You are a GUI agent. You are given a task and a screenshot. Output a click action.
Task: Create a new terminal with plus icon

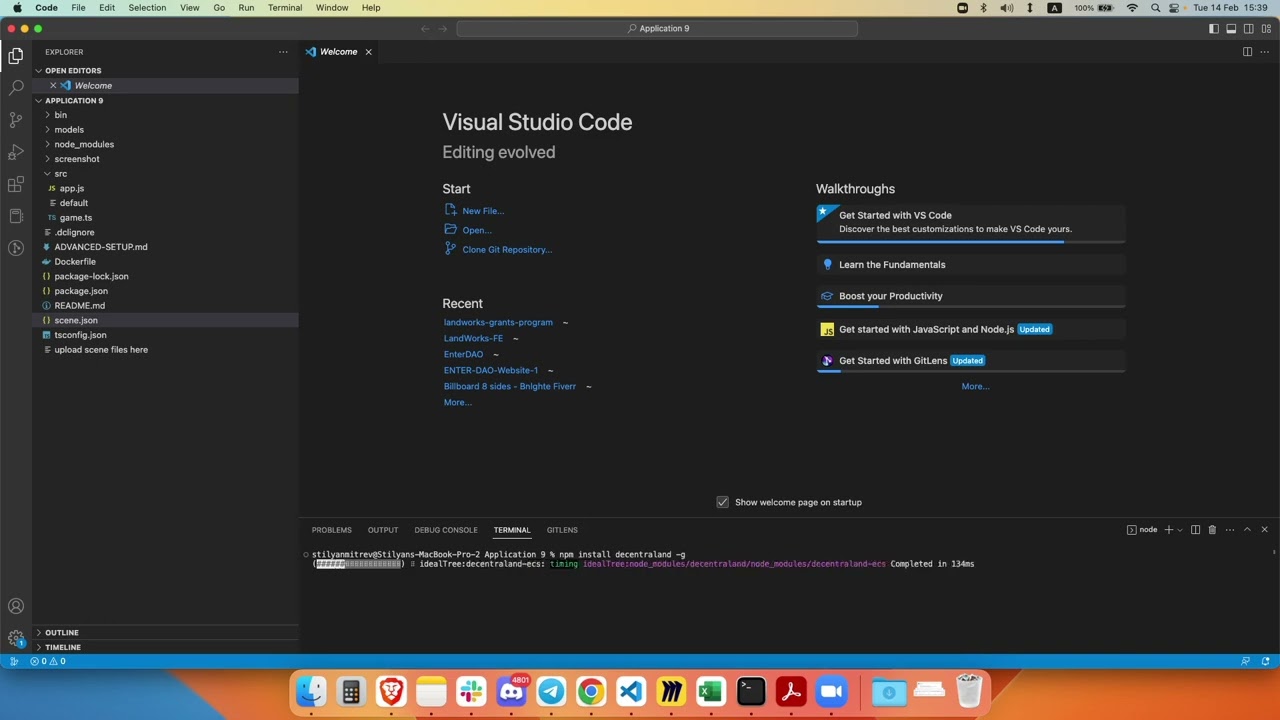point(1168,530)
